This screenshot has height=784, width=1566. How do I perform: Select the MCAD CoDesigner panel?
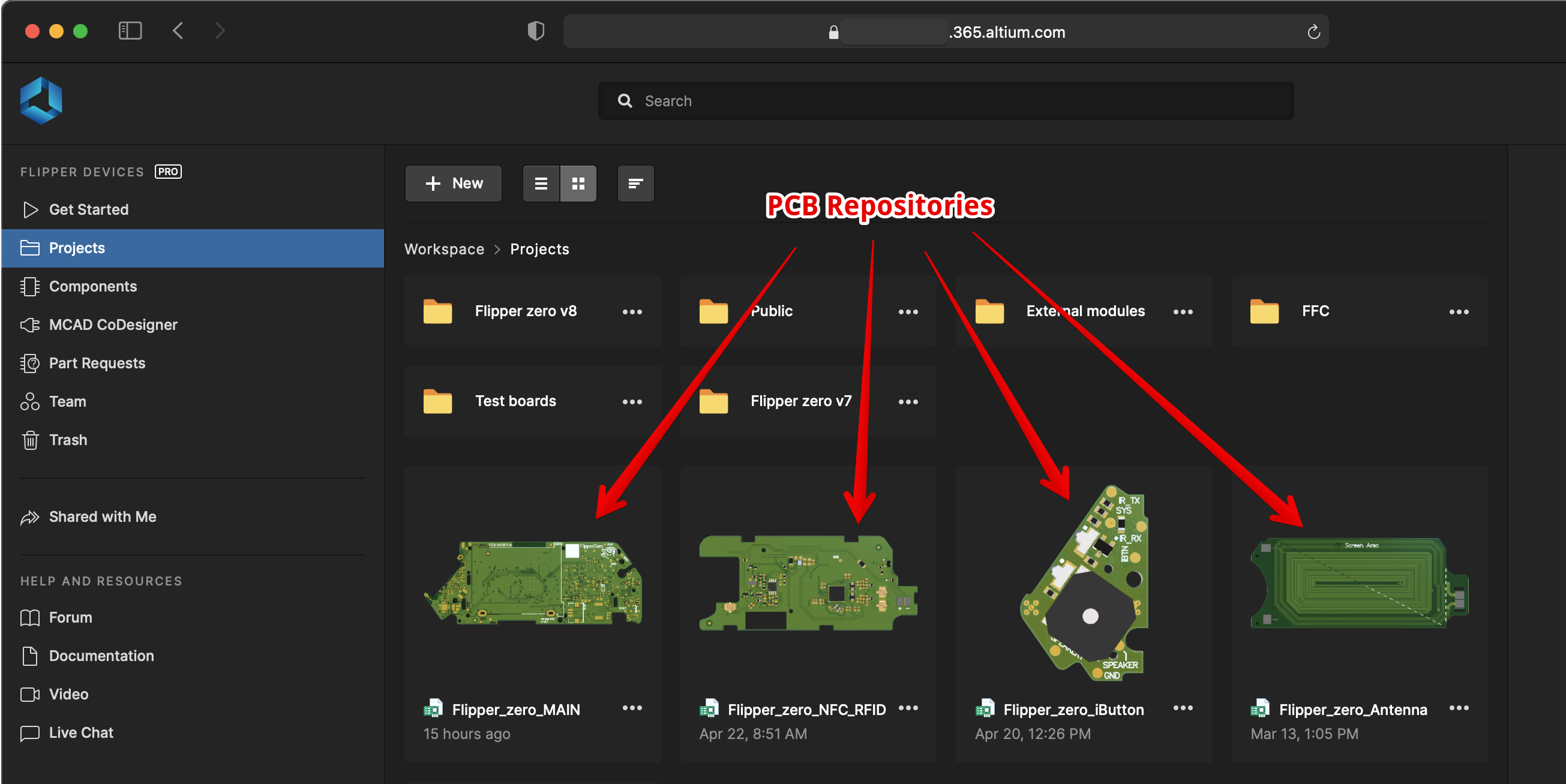[113, 324]
